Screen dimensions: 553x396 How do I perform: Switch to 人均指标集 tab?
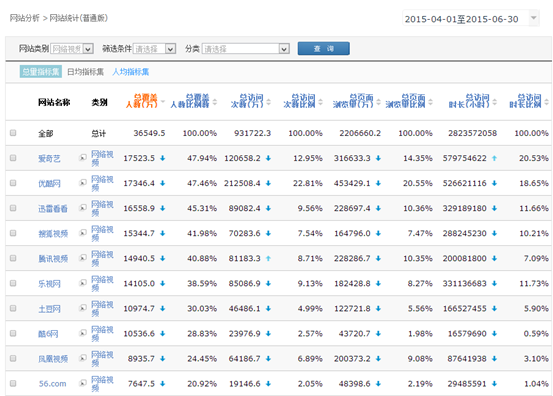130,72
